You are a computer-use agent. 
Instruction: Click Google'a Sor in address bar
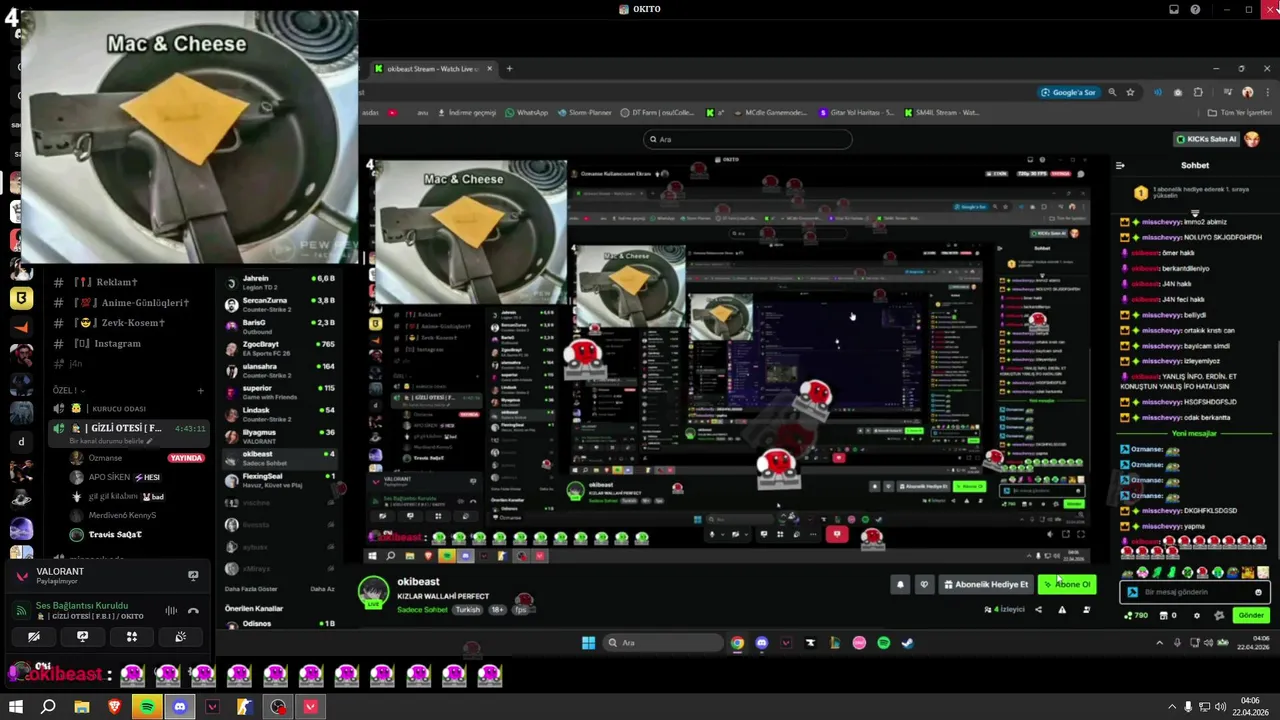pos(1068,92)
